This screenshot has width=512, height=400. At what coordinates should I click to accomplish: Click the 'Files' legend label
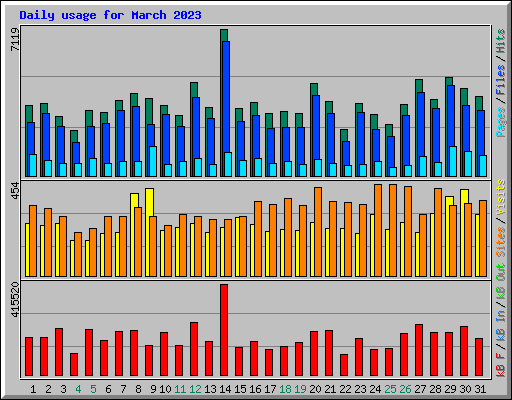point(500,80)
